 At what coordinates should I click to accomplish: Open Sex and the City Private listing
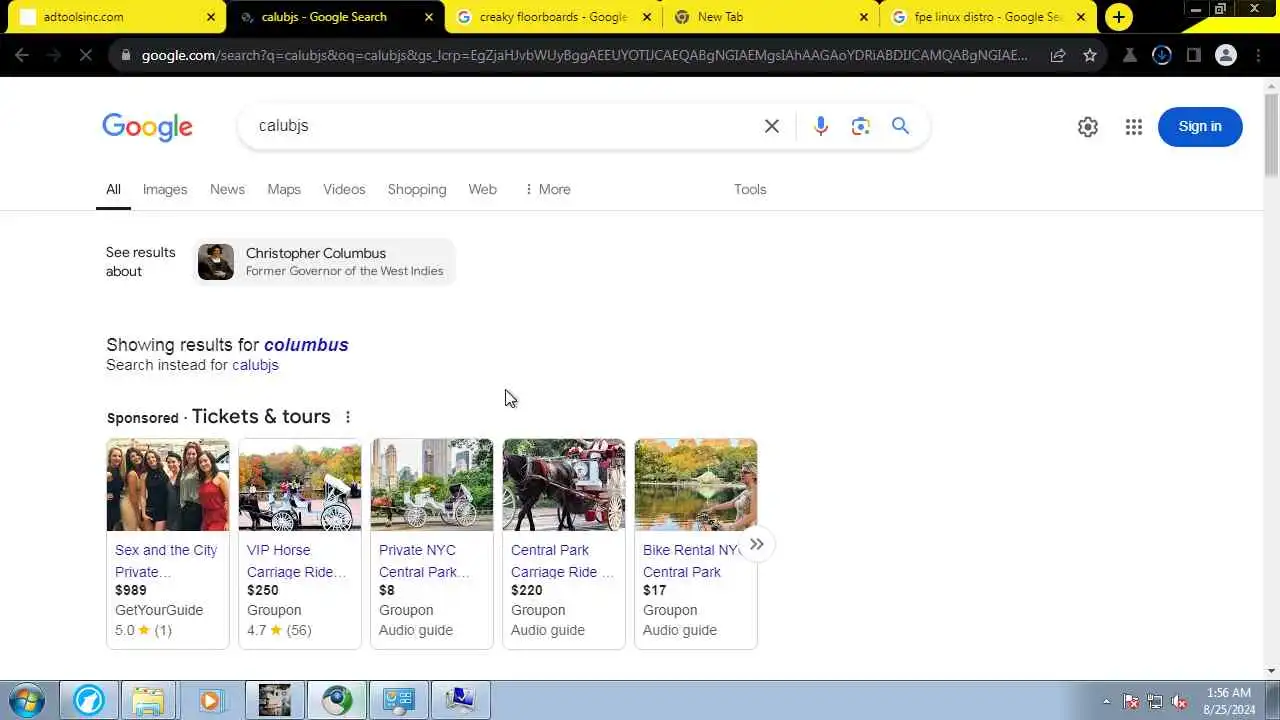tap(166, 561)
